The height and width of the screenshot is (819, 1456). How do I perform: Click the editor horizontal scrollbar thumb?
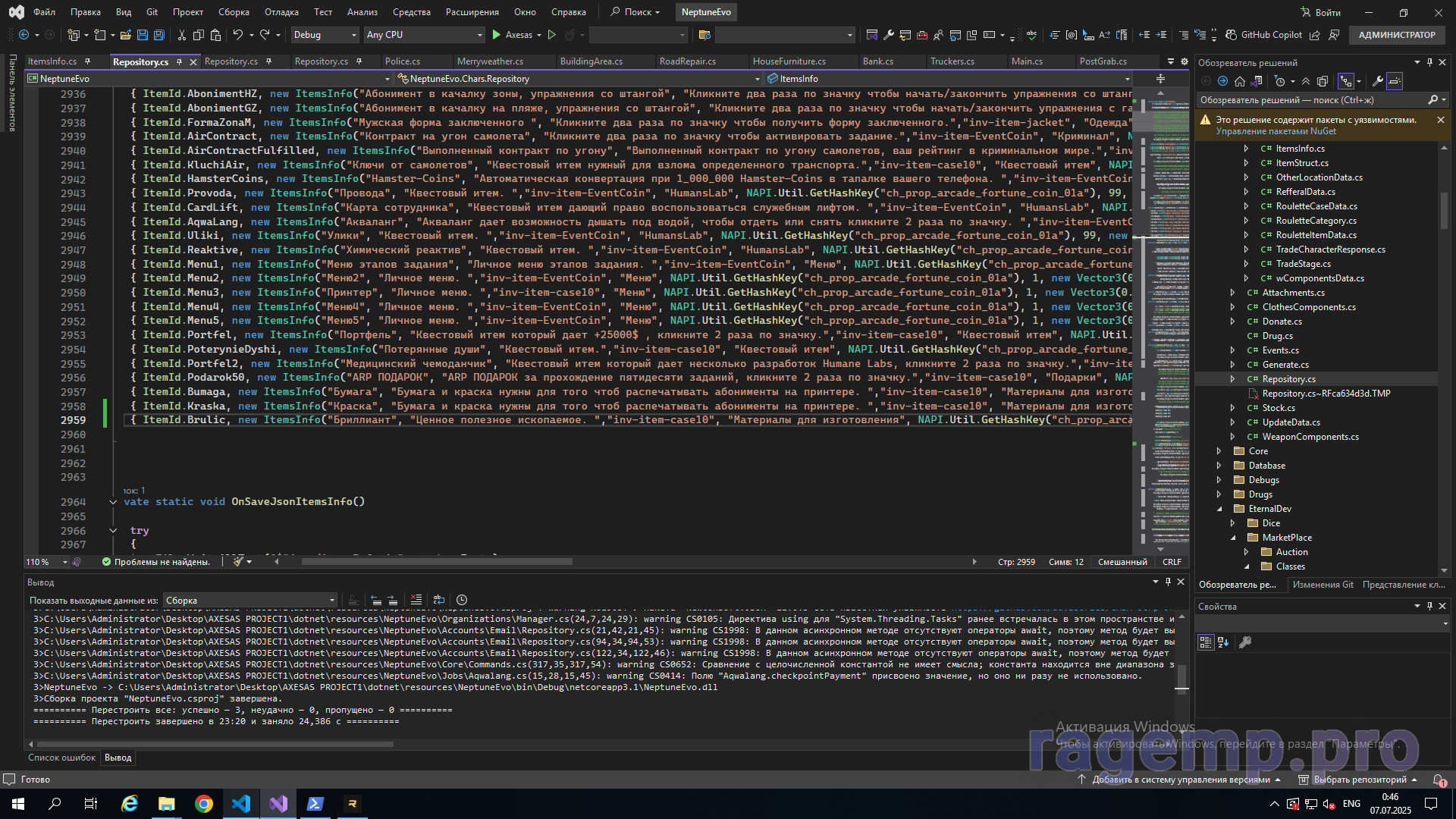[x=437, y=562]
